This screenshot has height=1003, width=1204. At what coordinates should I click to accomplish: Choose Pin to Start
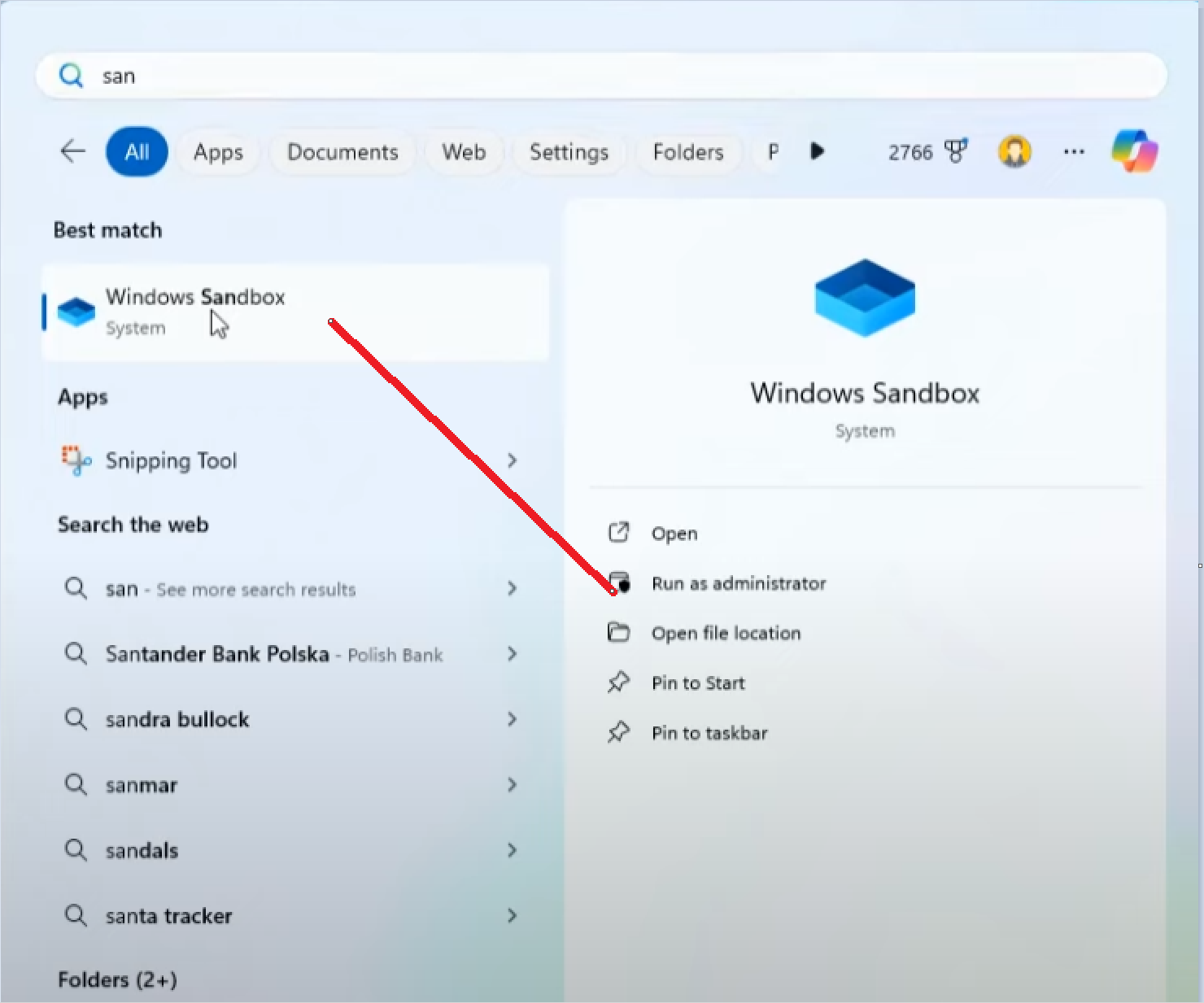pyautogui.click(x=698, y=683)
